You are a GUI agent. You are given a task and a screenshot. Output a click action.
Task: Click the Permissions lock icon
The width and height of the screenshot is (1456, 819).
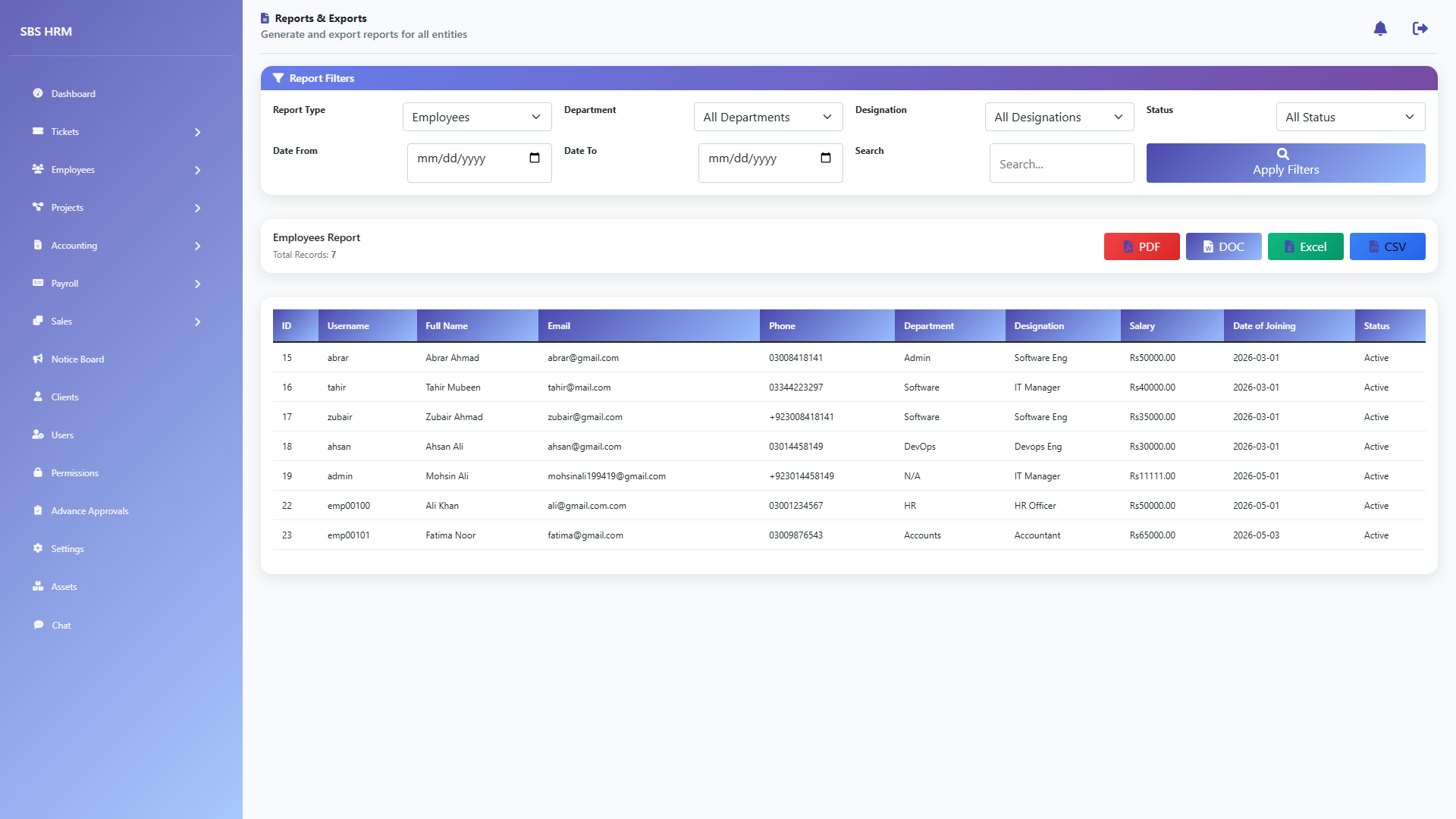pos(38,472)
